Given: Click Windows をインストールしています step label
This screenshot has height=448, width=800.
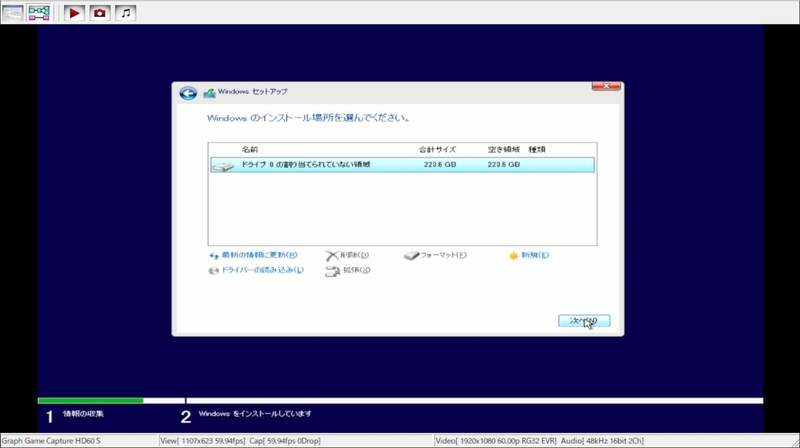Looking at the screenshot, I should pyautogui.click(x=255, y=414).
